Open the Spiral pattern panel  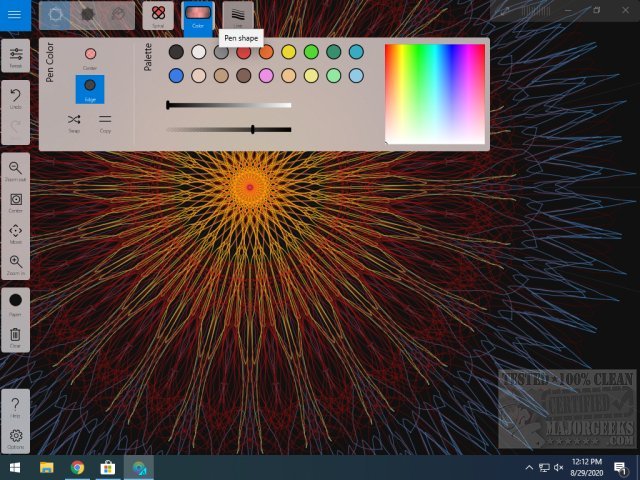click(x=158, y=15)
